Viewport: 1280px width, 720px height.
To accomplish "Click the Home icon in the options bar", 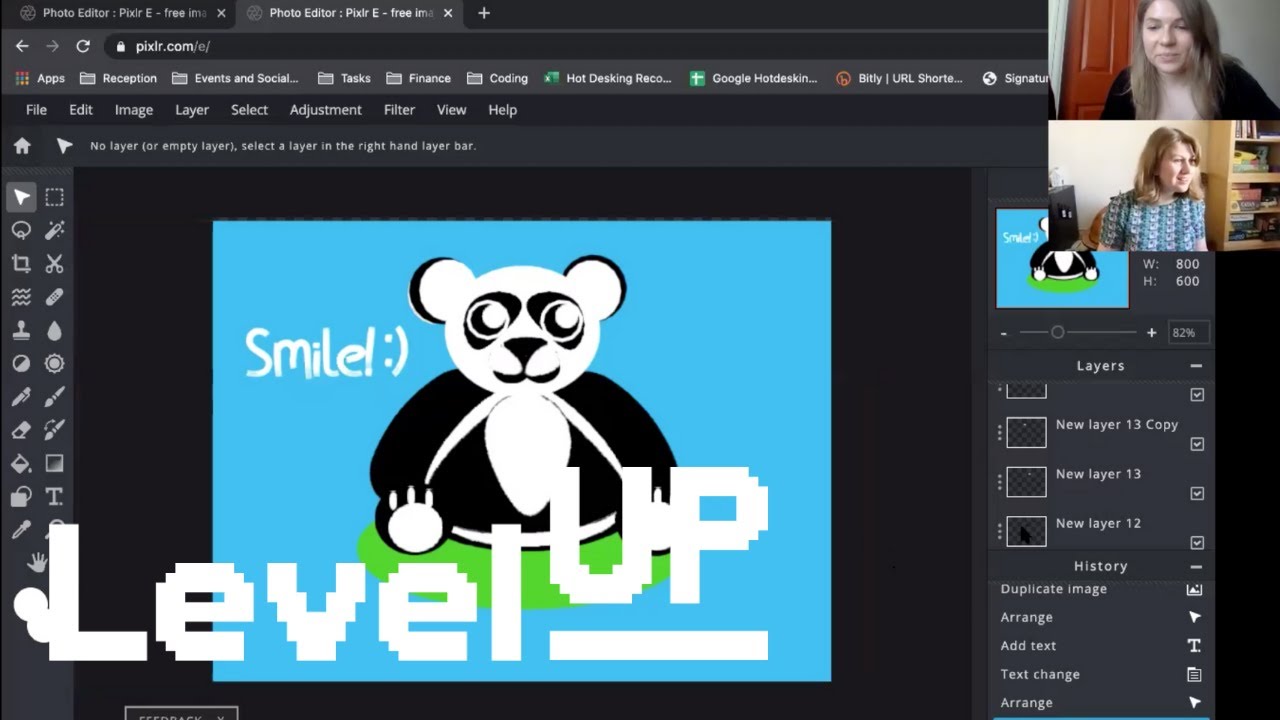I will (22, 146).
